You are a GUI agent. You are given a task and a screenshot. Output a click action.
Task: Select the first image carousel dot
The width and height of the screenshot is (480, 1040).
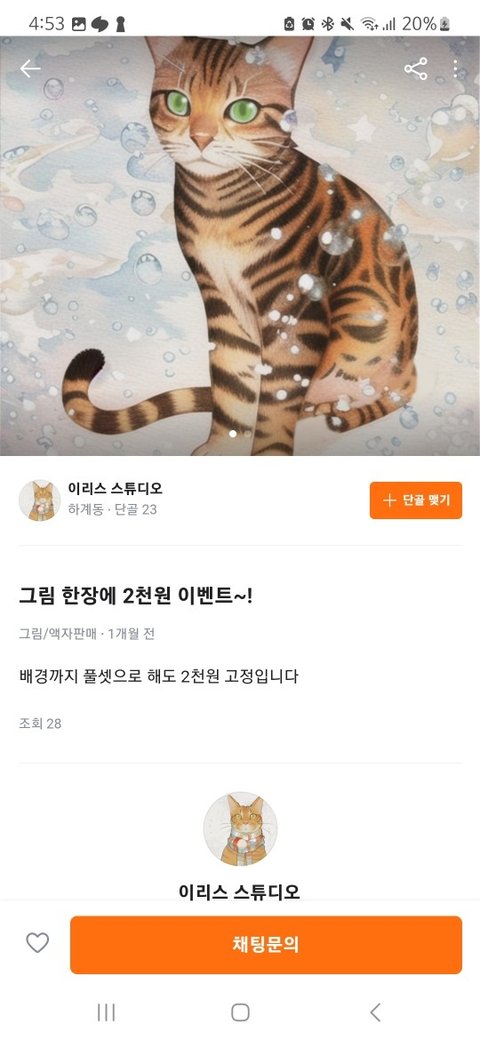point(233,434)
